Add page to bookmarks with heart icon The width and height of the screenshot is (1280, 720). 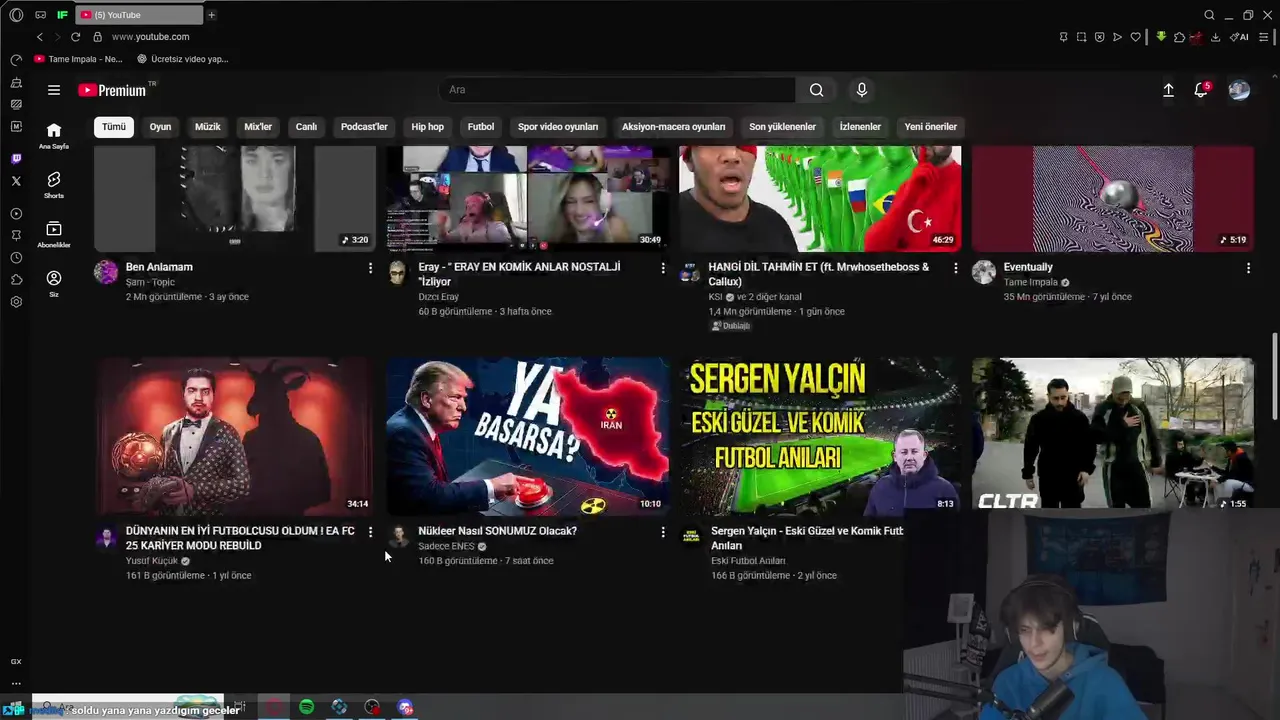(x=1135, y=37)
